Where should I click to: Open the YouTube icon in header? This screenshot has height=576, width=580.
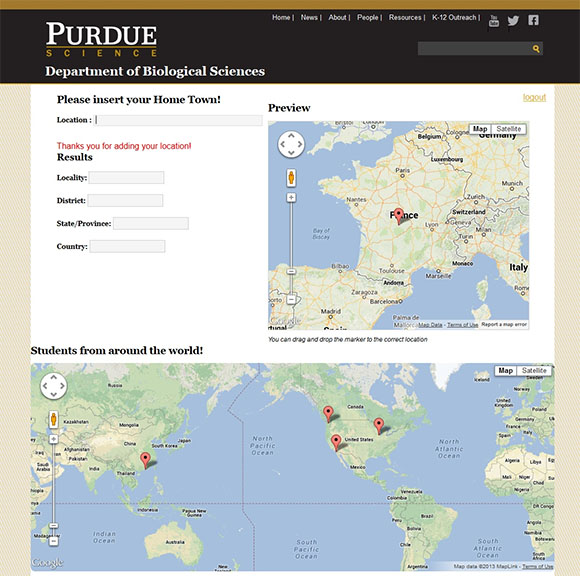point(494,20)
